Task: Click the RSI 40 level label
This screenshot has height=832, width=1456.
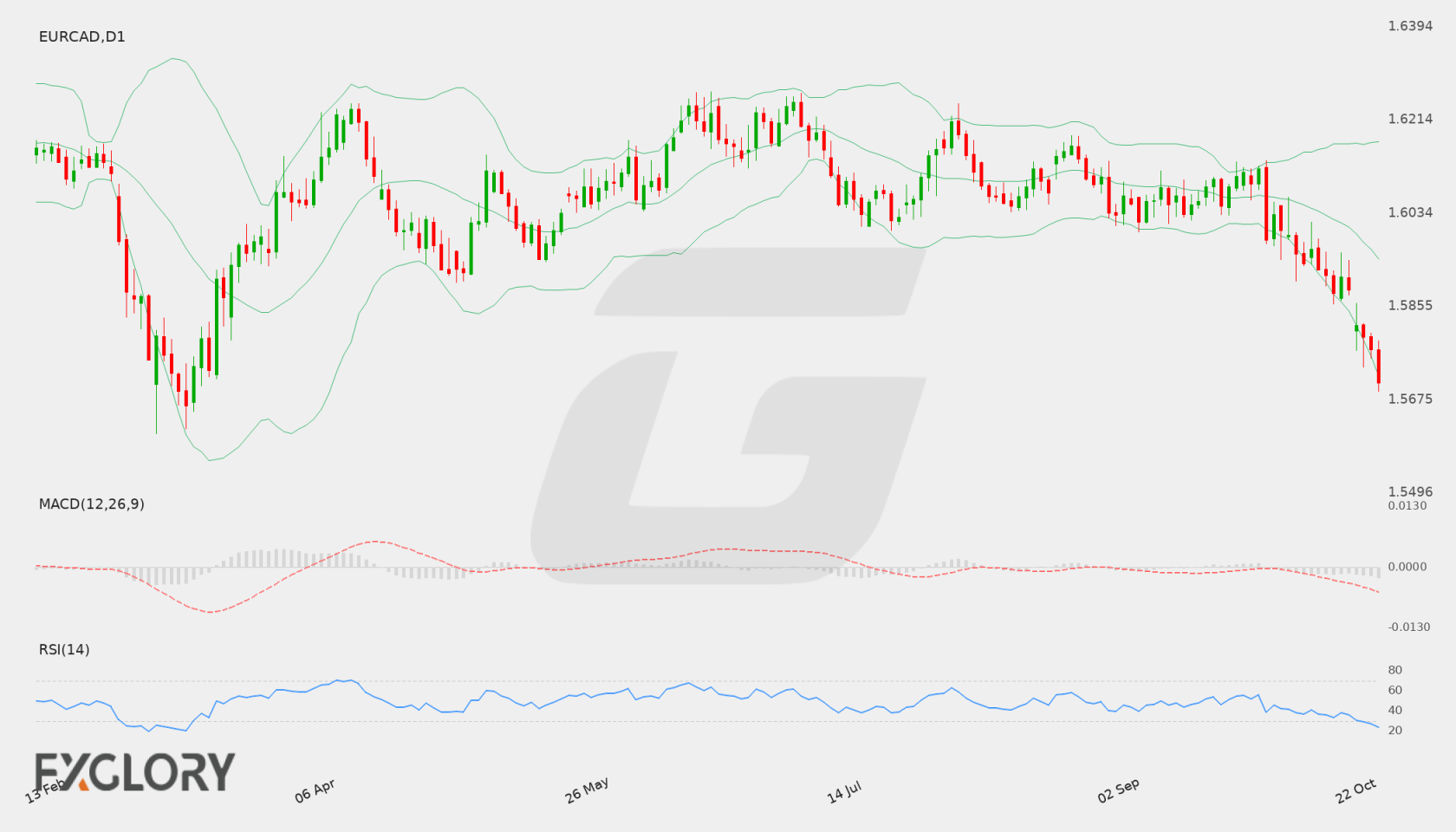Action: 1395,710
